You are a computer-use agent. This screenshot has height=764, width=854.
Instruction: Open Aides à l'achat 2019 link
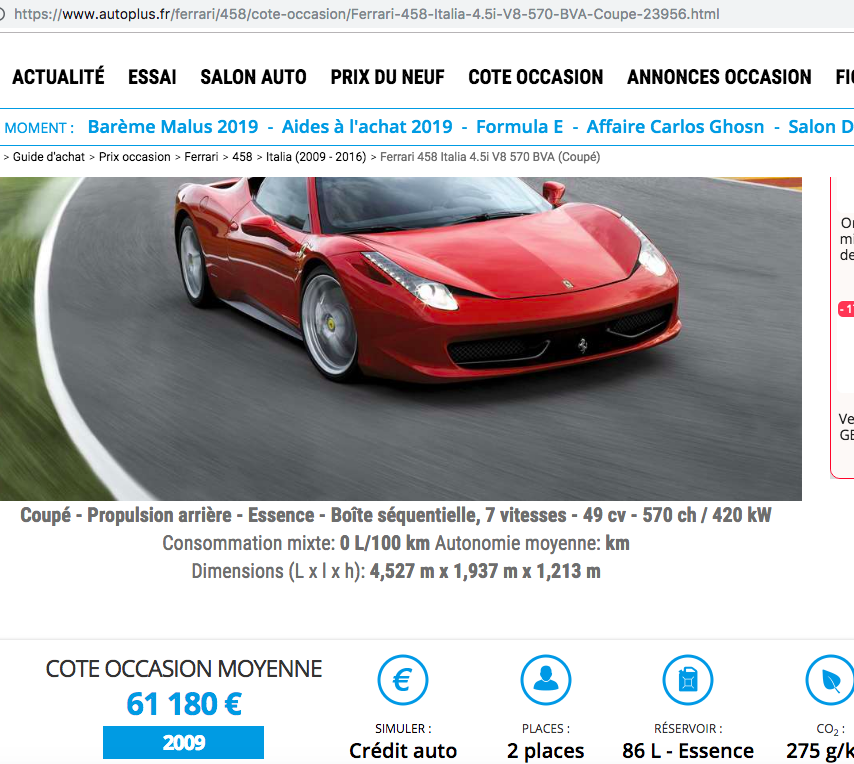coord(367,127)
